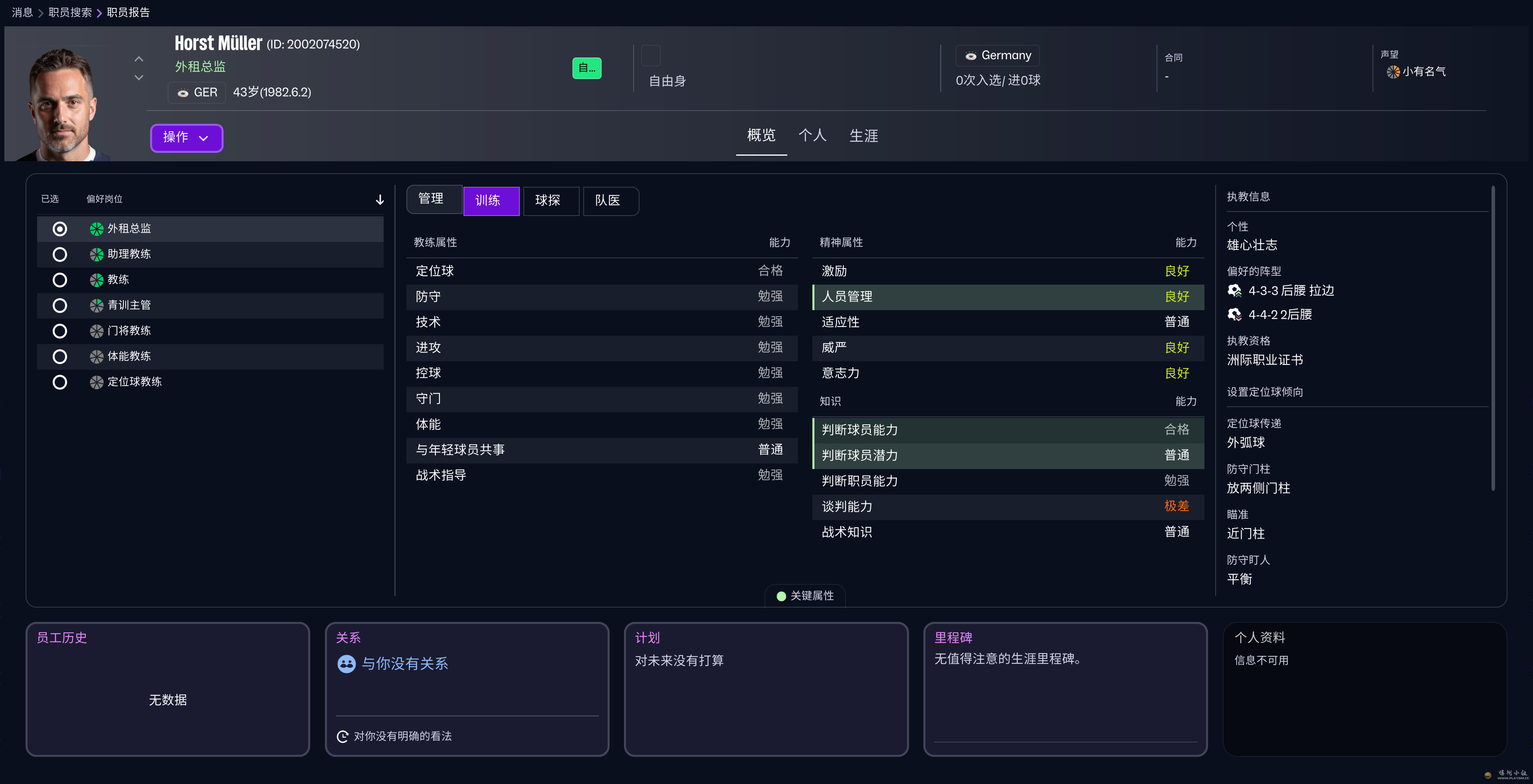Open the 生涯 tab
The width and height of the screenshot is (1533, 784).
pos(863,136)
